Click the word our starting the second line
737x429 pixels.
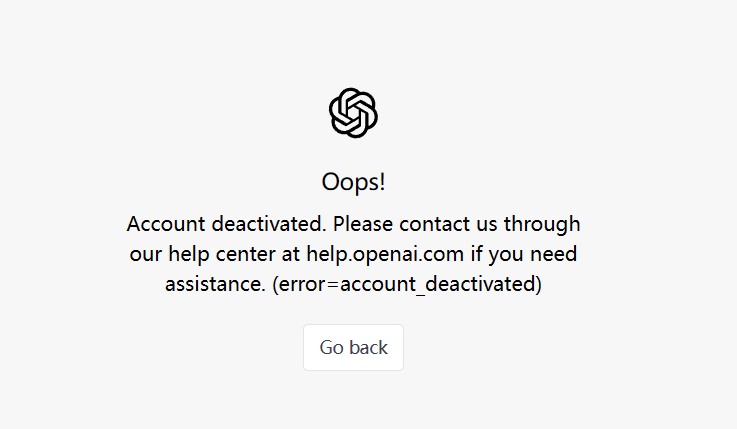146,255
